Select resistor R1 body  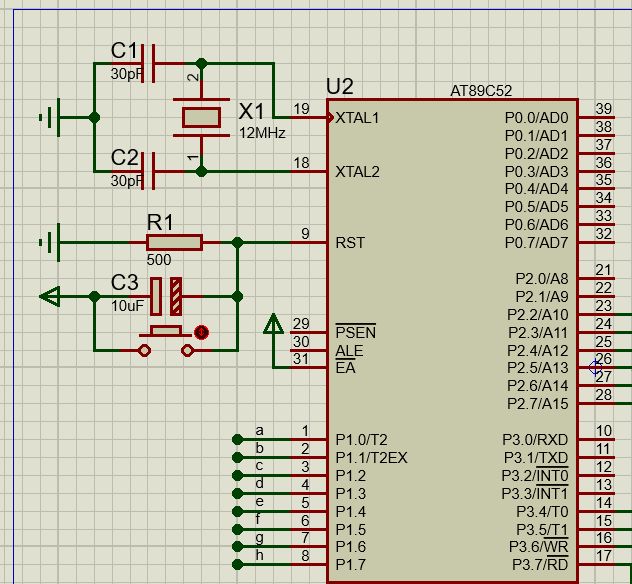click(x=175, y=242)
